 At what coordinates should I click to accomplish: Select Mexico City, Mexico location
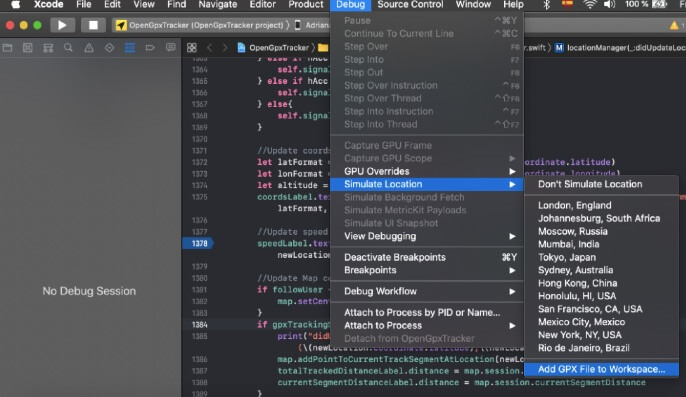[602, 322]
